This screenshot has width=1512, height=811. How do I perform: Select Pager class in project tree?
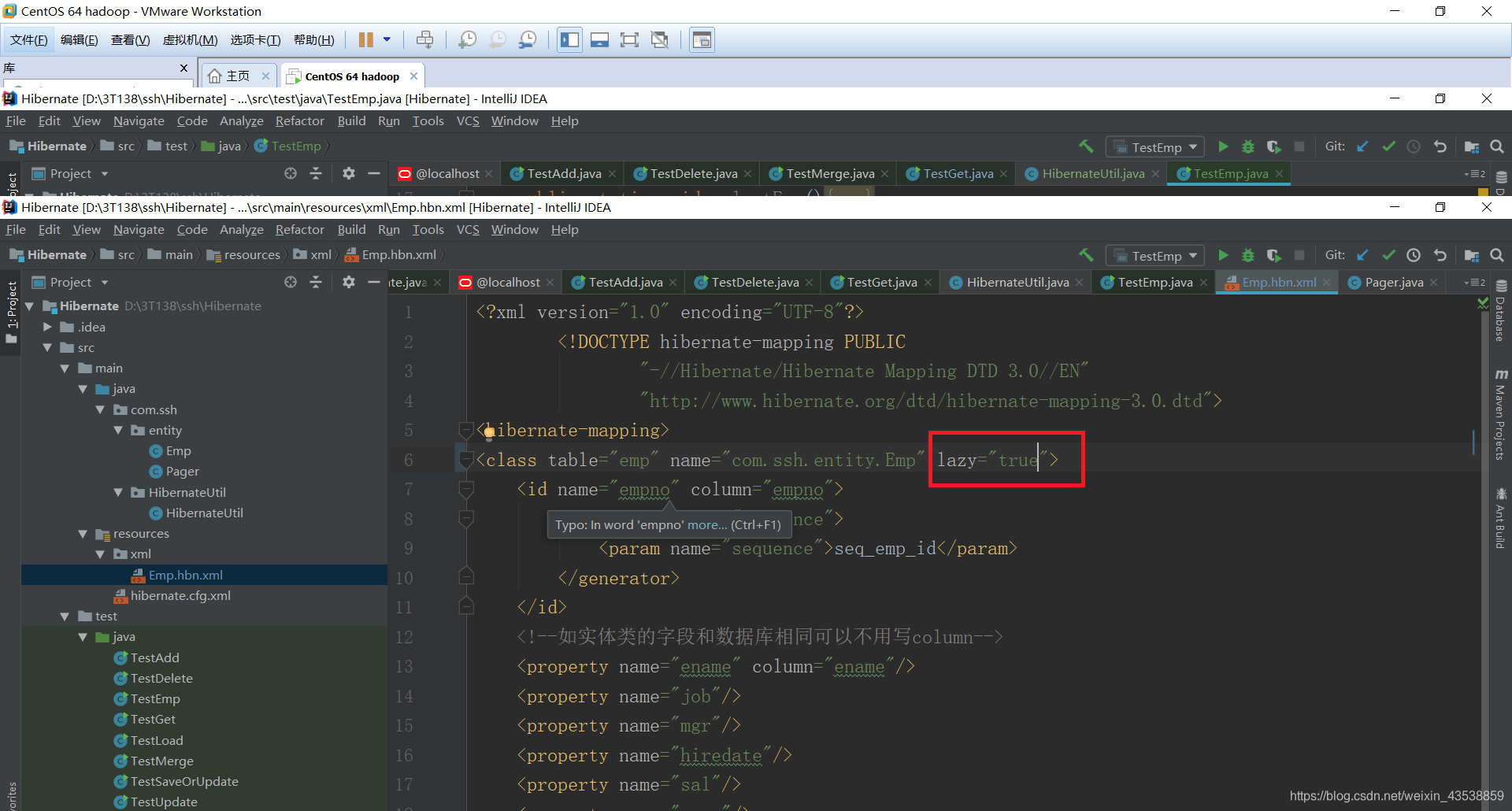pos(182,471)
